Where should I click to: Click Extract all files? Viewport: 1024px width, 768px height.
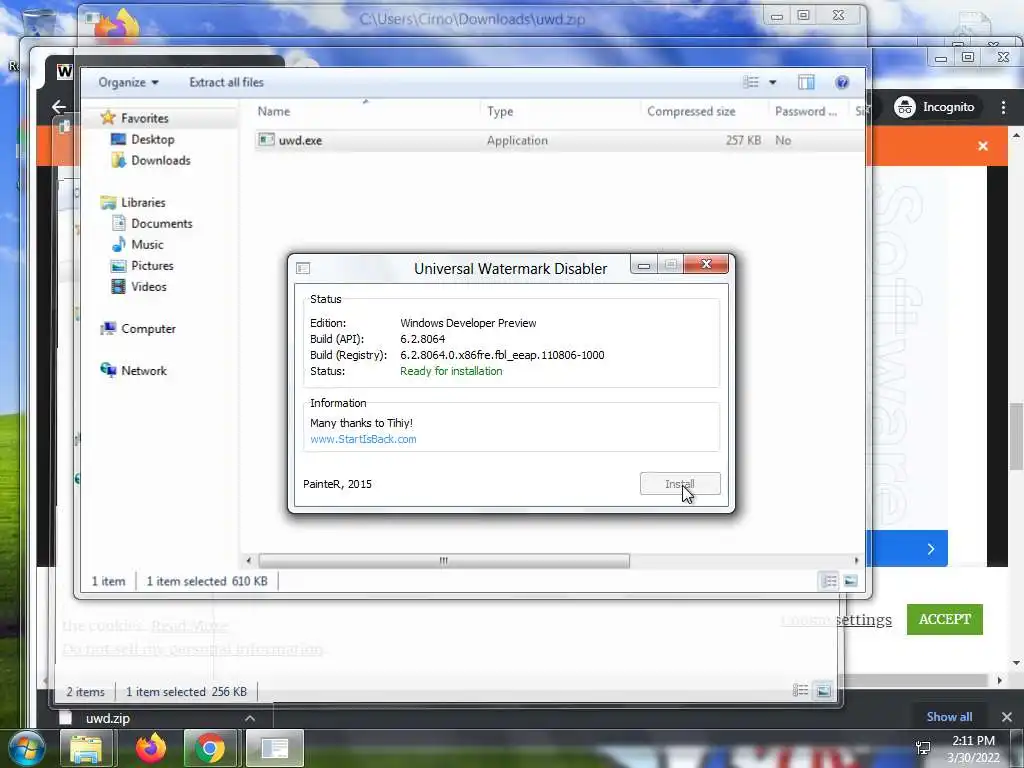tap(227, 82)
